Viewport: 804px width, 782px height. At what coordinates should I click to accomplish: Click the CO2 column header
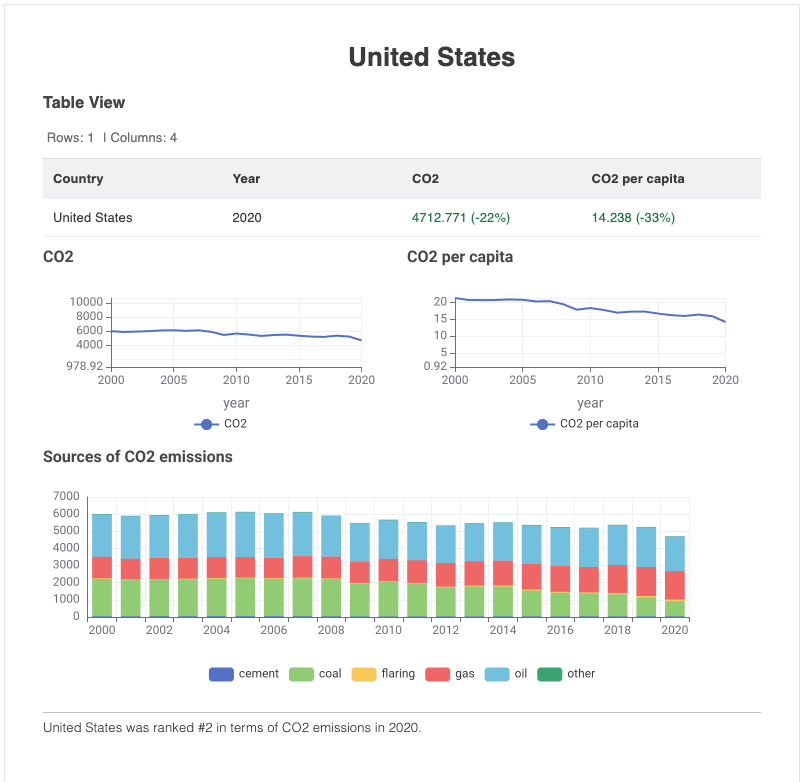tap(425, 178)
